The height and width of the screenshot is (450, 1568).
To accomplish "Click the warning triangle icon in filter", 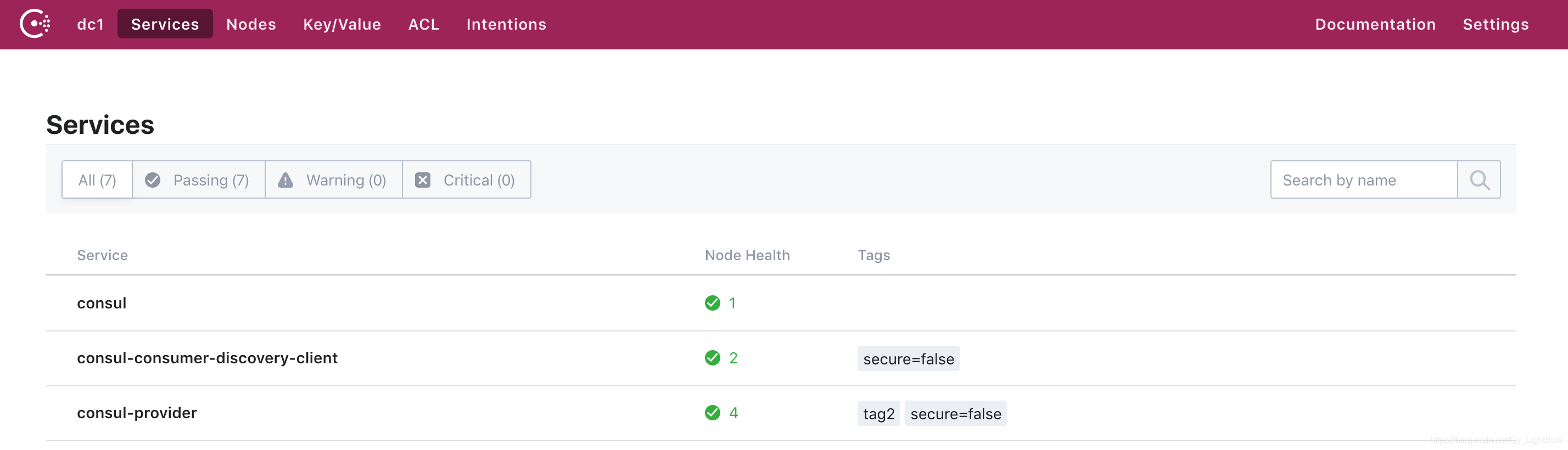I will coord(285,180).
